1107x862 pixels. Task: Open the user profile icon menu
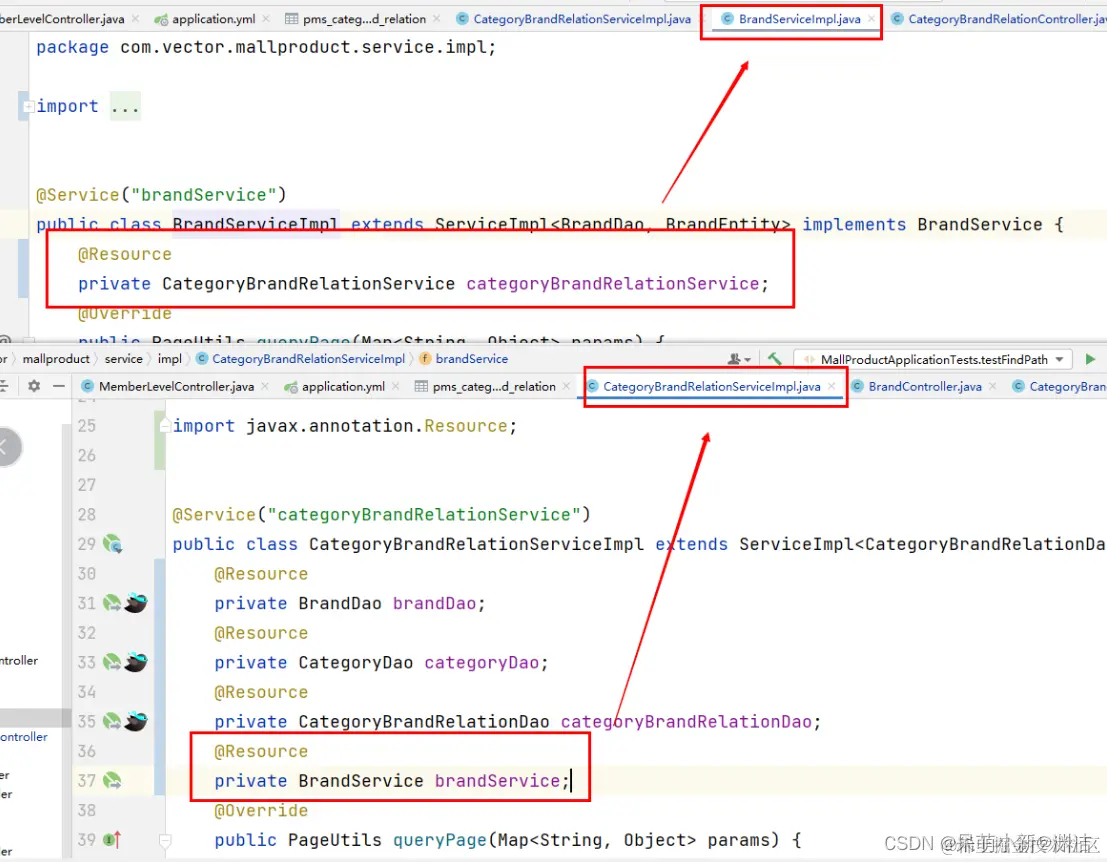[x=738, y=359]
